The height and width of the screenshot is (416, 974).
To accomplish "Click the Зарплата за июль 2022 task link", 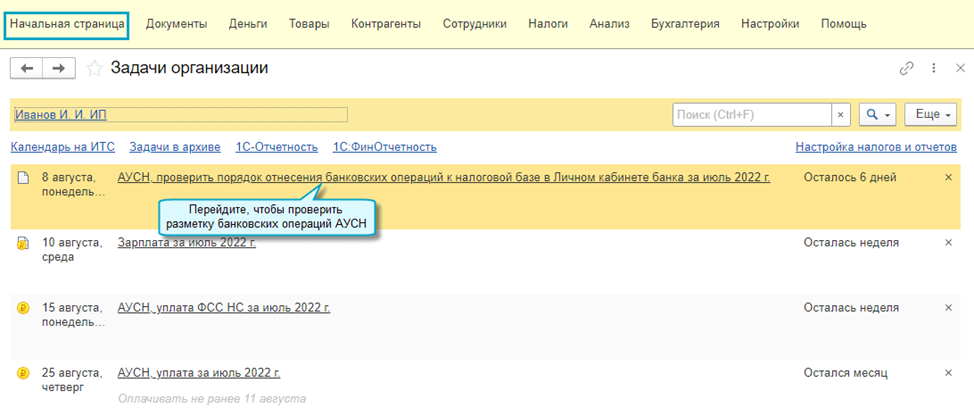I will 186,242.
